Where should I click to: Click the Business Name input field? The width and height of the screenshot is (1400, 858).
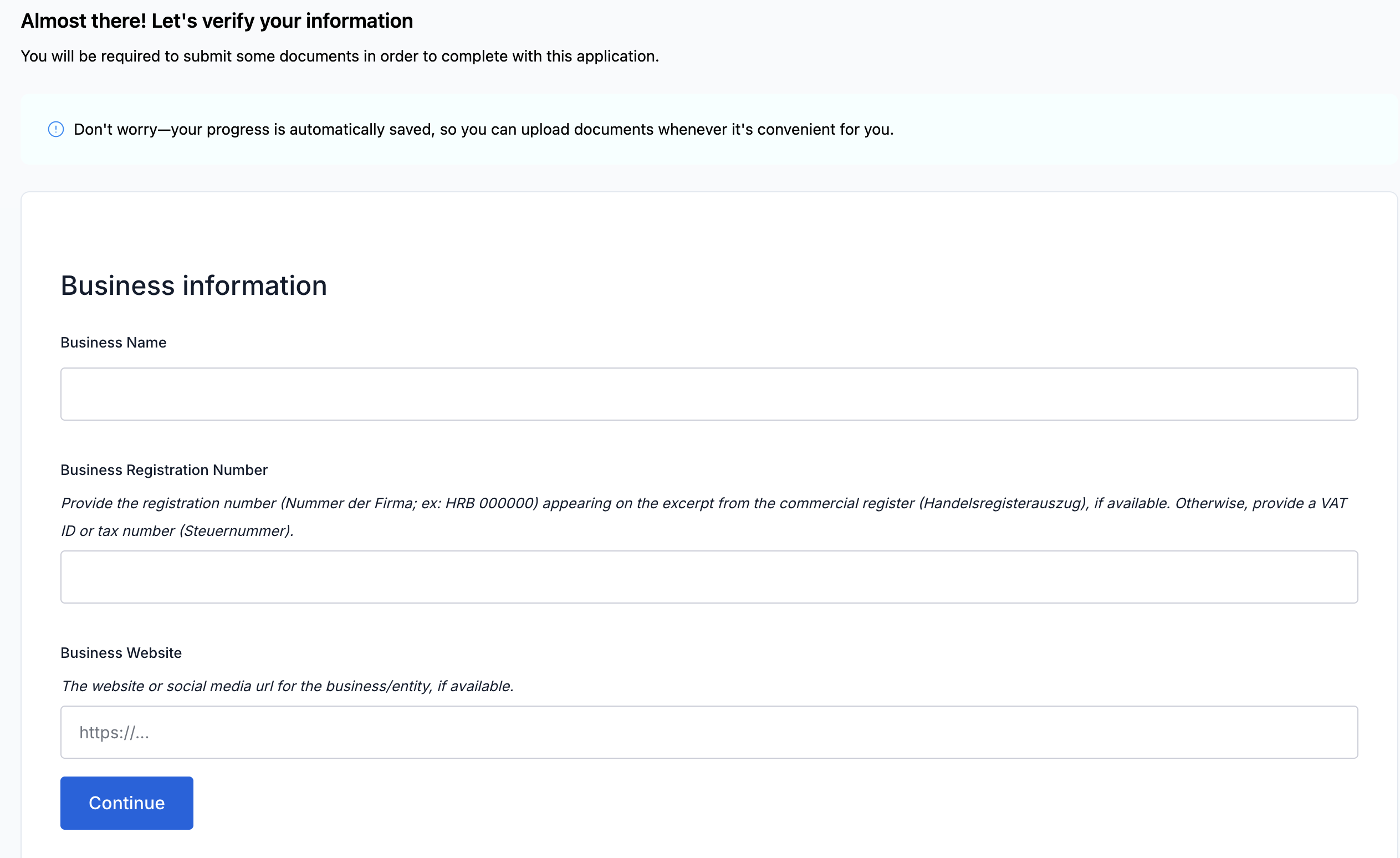pos(708,394)
